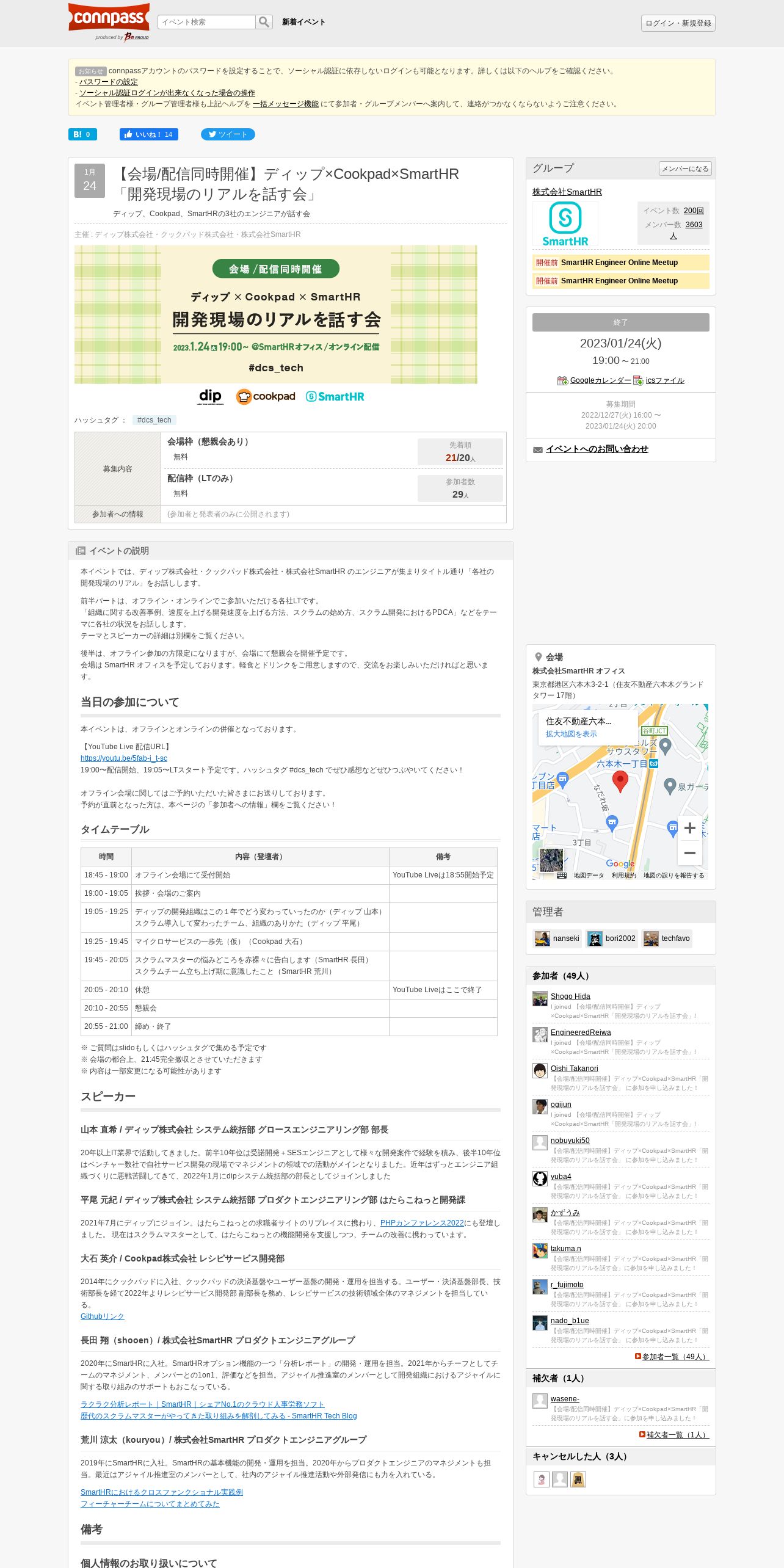Open the 補欠者一覧（1人） link

tap(678, 1435)
